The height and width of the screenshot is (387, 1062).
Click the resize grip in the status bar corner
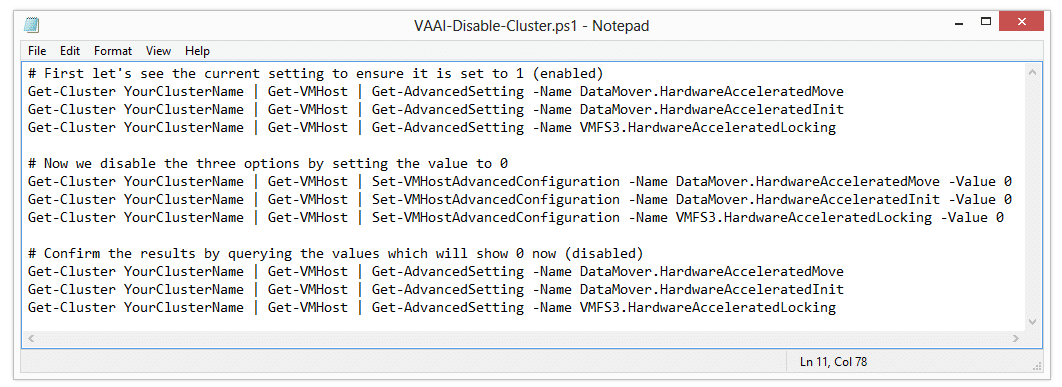(x=1036, y=365)
